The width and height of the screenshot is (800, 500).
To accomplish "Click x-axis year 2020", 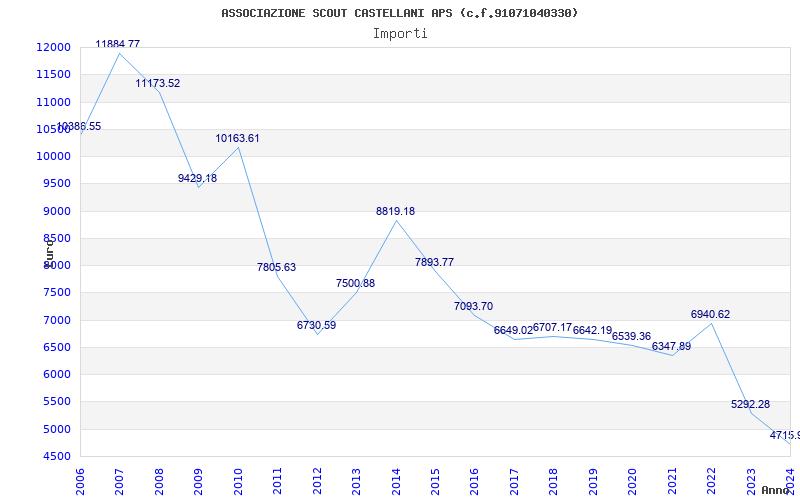I will (x=633, y=482).
